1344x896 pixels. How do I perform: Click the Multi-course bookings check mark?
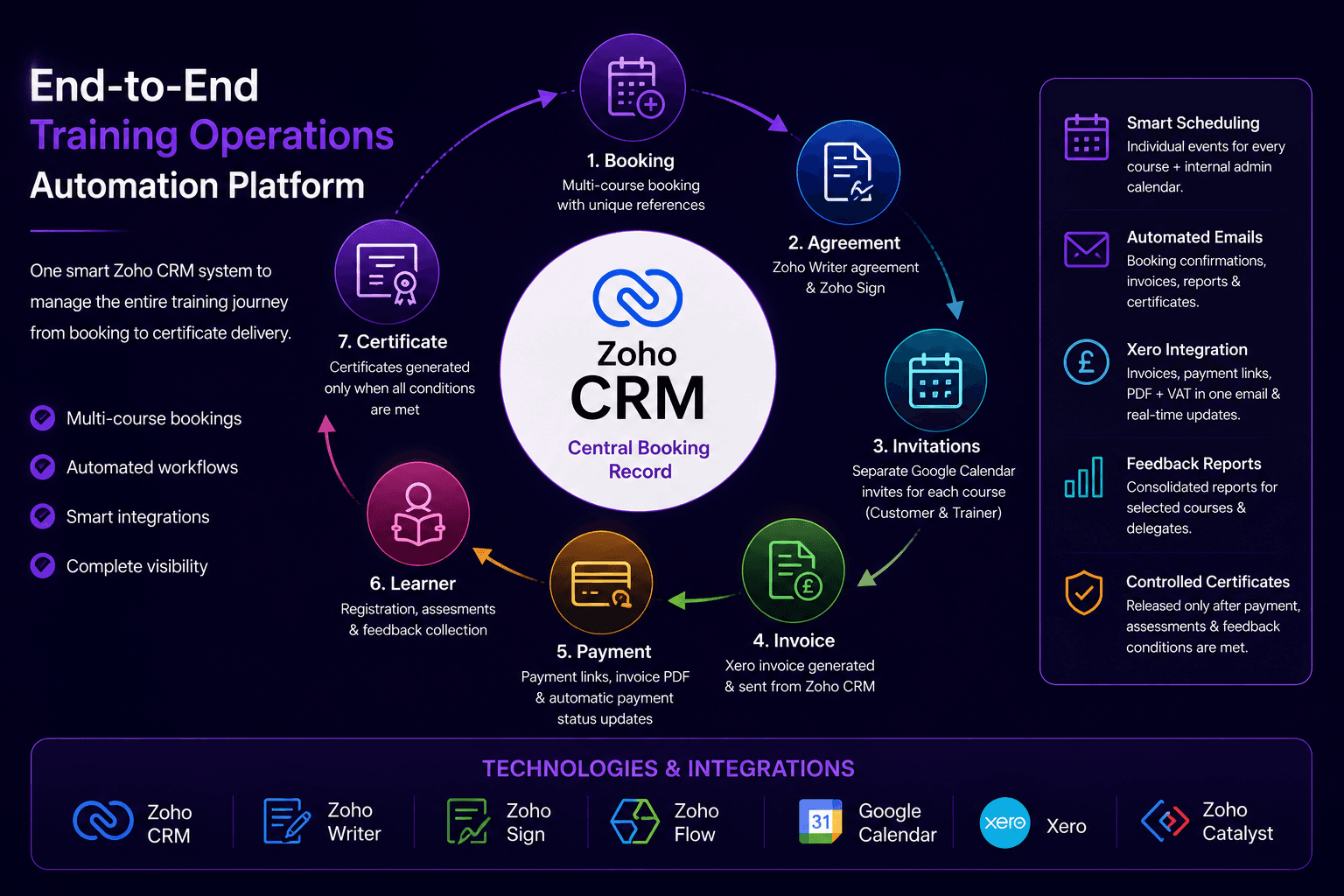click(x=43, y=418)
